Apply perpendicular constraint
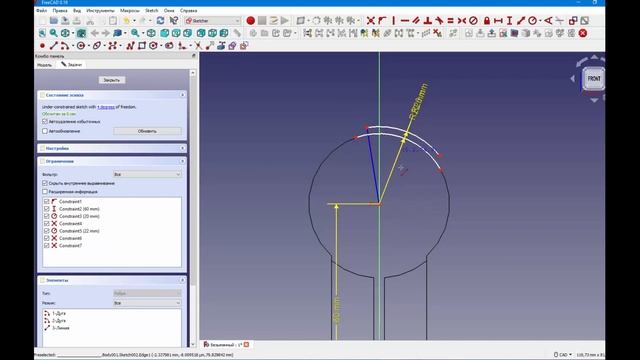The width and height of the screenshot is (640, 360). click(428, 20)
